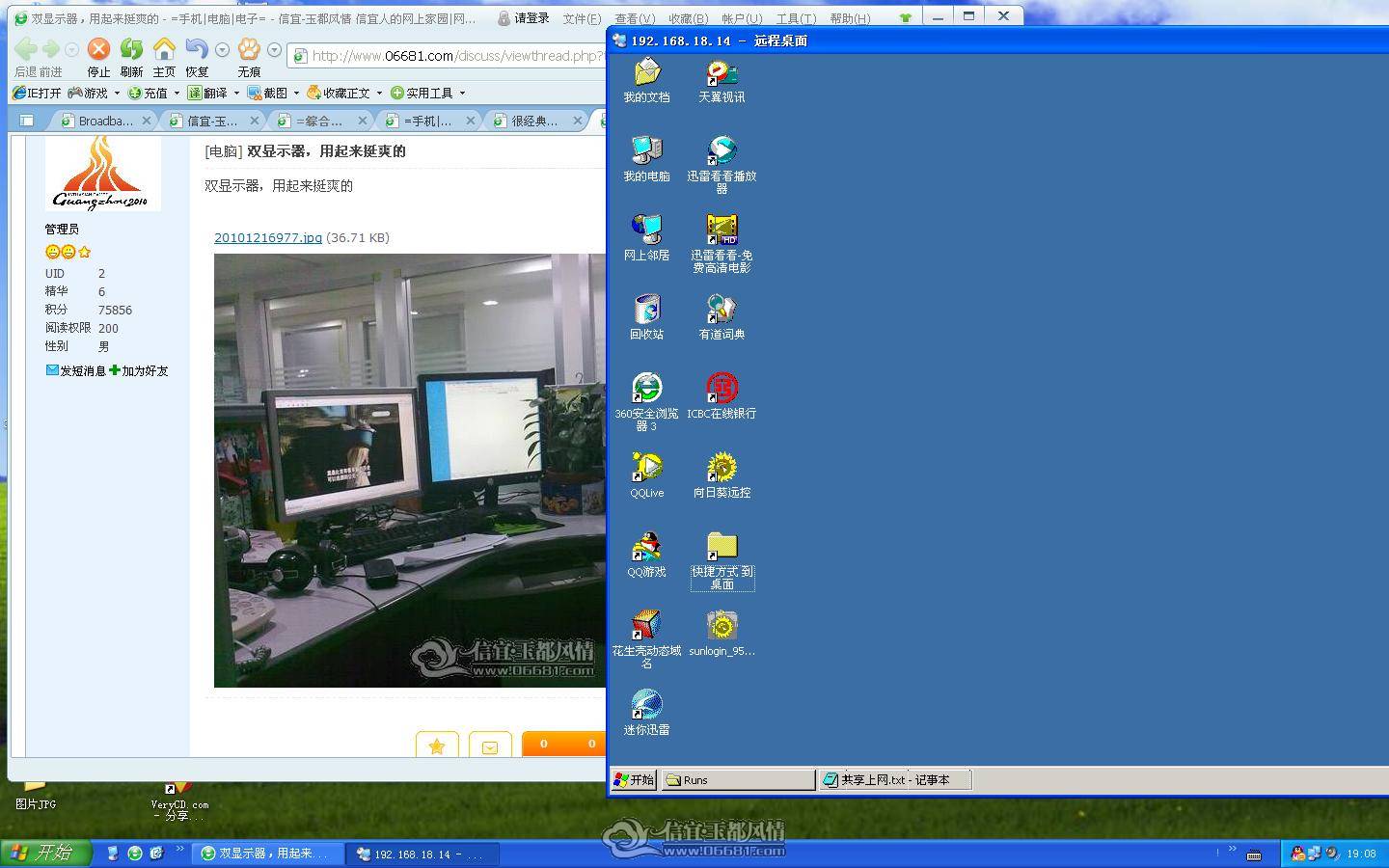
Task: Click the browser Forward arrow button
Action: [50, 49]
